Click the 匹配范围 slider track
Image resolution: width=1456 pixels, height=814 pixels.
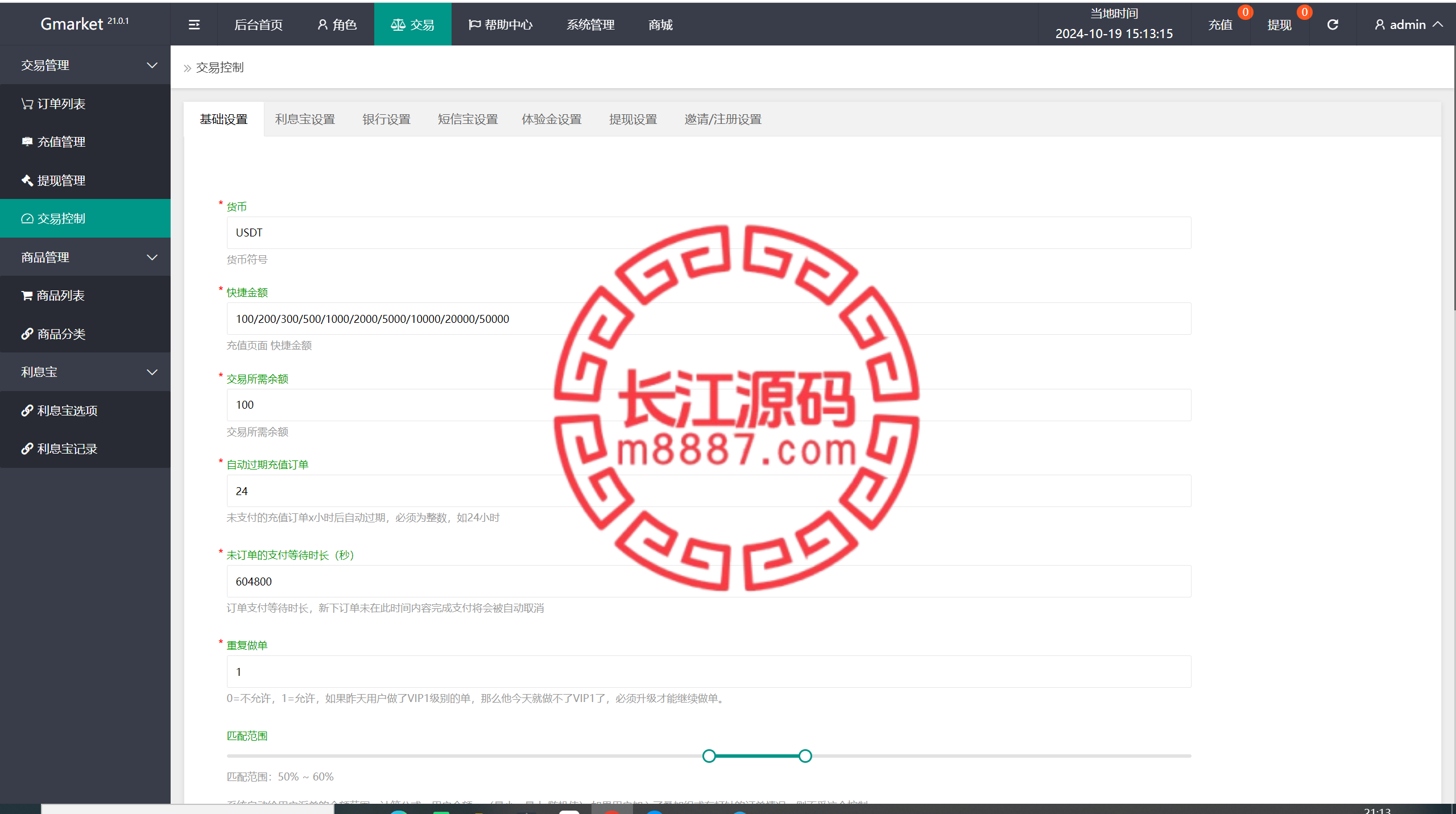click(709, 756)
